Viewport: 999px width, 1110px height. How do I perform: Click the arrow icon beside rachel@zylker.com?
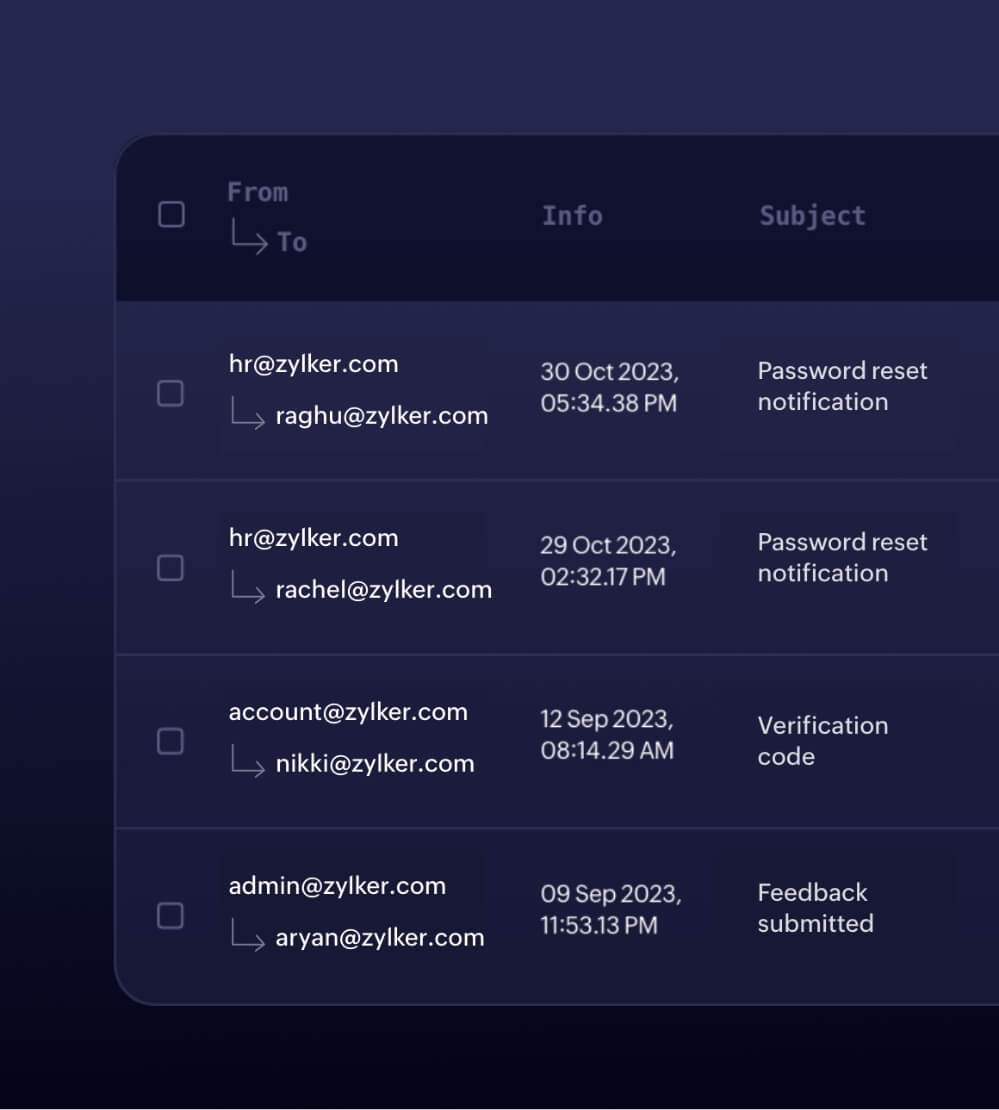click(x=247, y=588)
